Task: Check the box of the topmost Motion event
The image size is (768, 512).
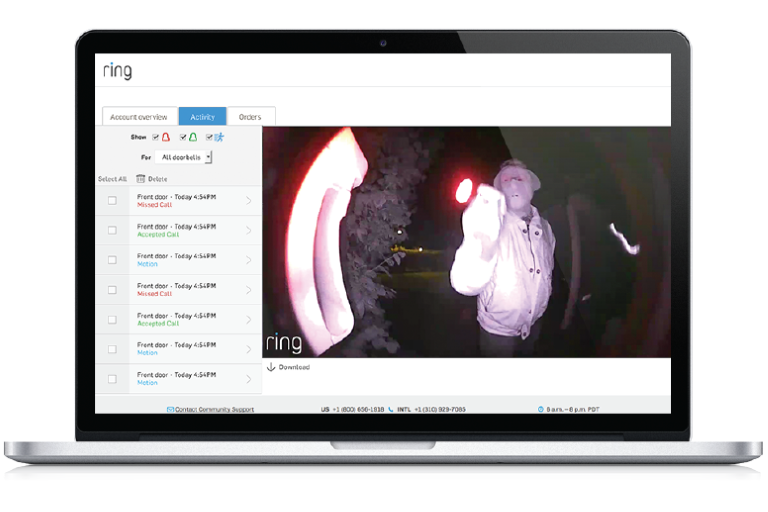Action: click(x=112, y=260)
